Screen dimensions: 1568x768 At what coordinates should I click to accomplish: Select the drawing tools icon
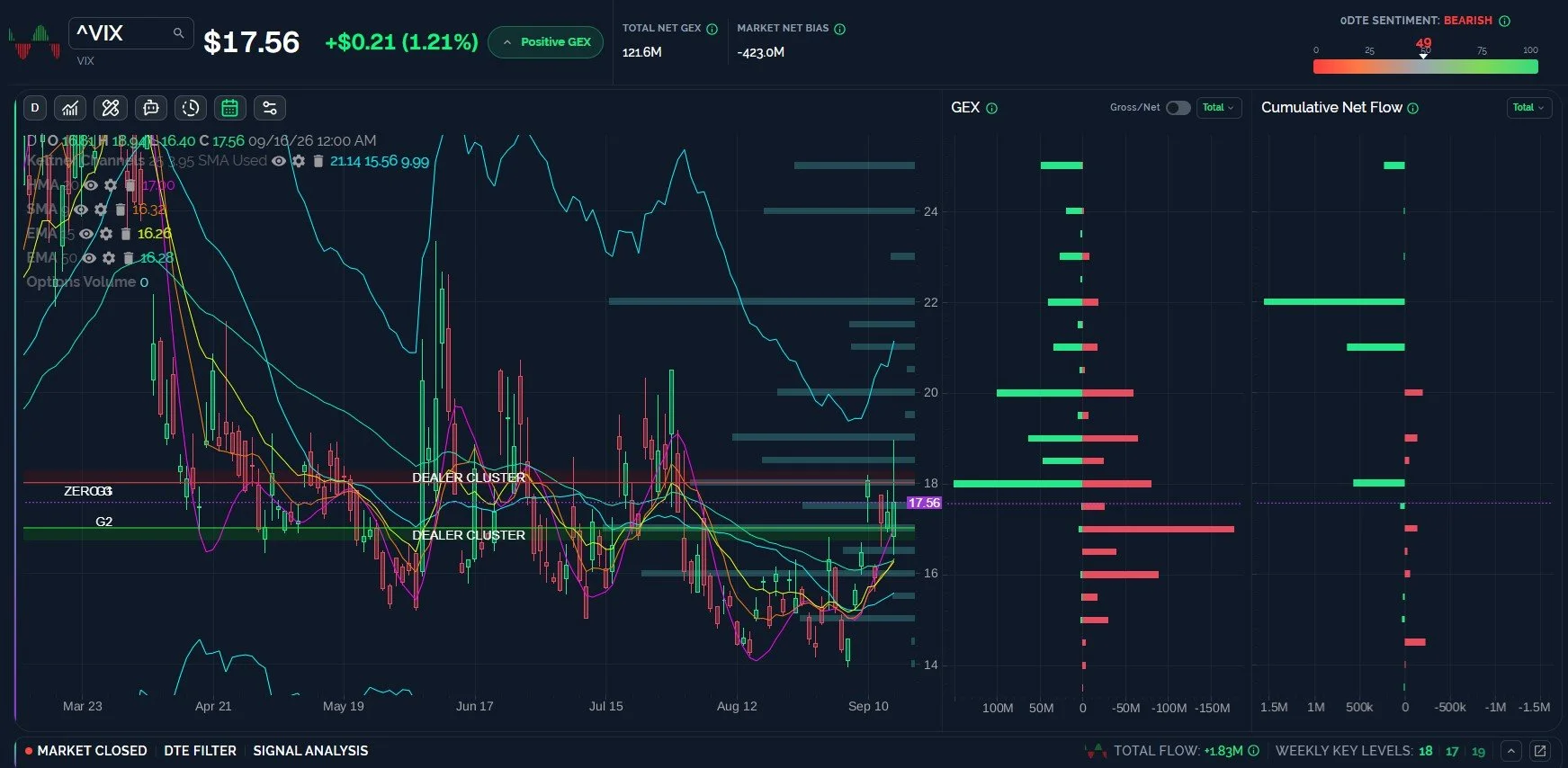pyautogui.click(x=111, y=108)
